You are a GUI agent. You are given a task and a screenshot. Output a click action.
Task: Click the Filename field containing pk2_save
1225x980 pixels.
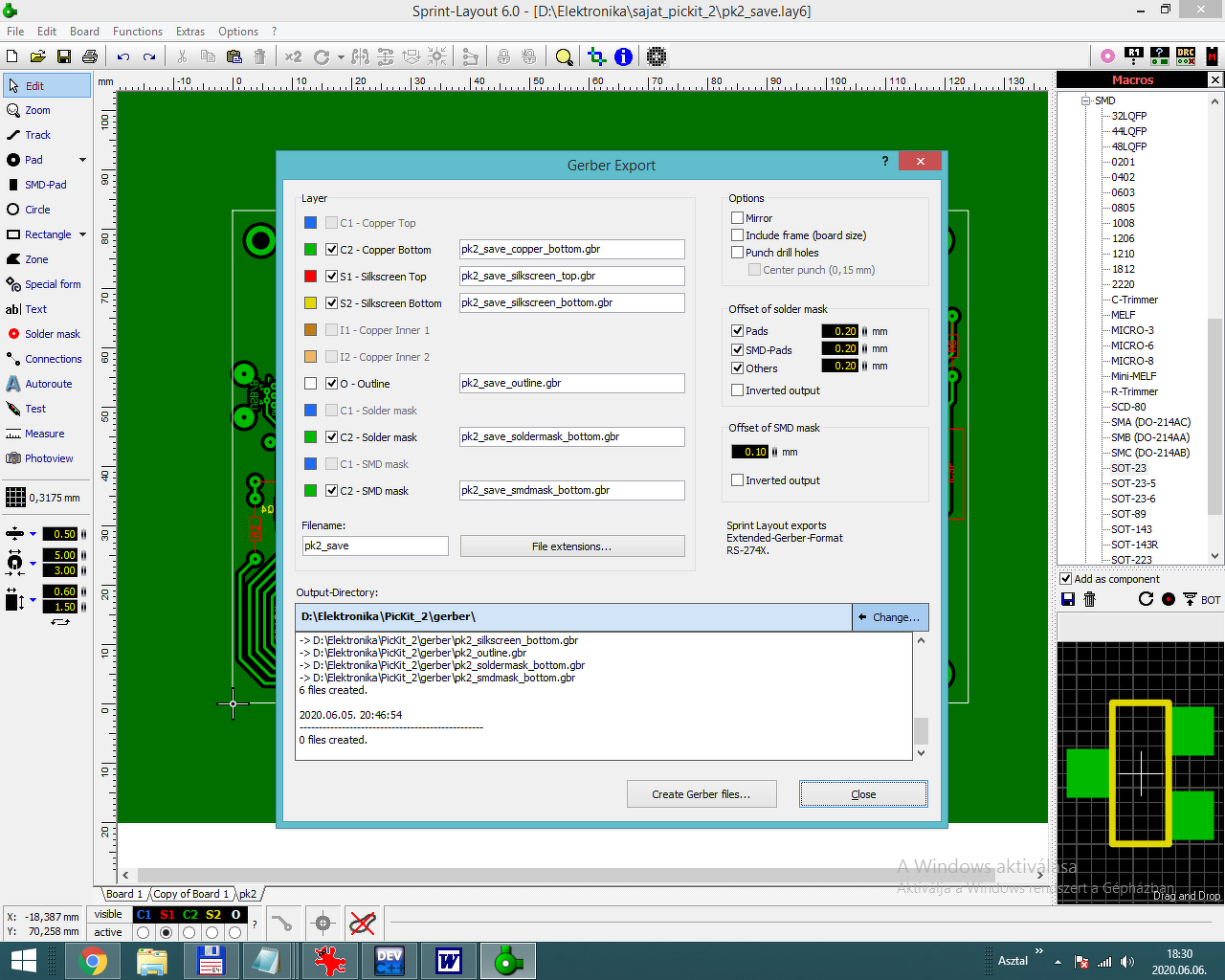pos(375,546)
